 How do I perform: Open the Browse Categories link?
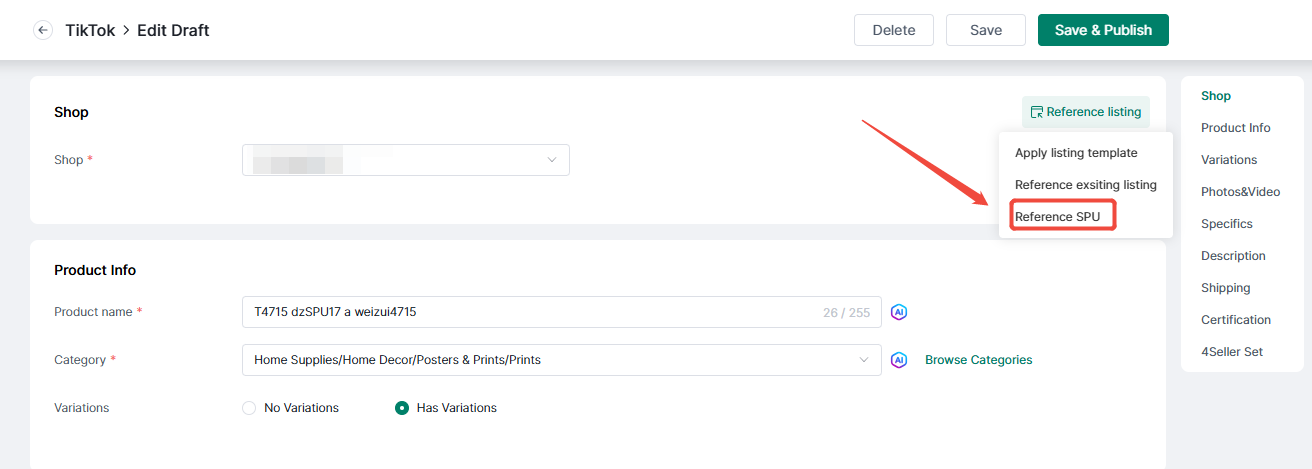point(978,360)
